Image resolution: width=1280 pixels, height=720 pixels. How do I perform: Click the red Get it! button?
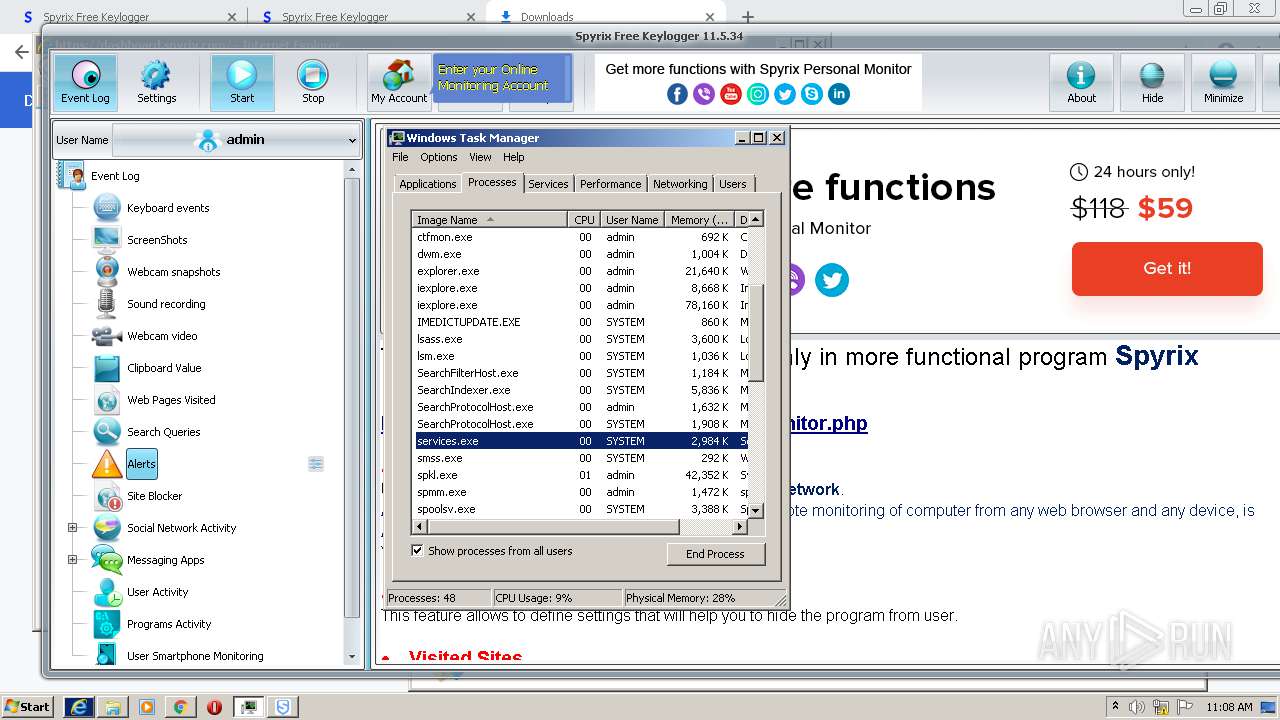[1167, 269]
